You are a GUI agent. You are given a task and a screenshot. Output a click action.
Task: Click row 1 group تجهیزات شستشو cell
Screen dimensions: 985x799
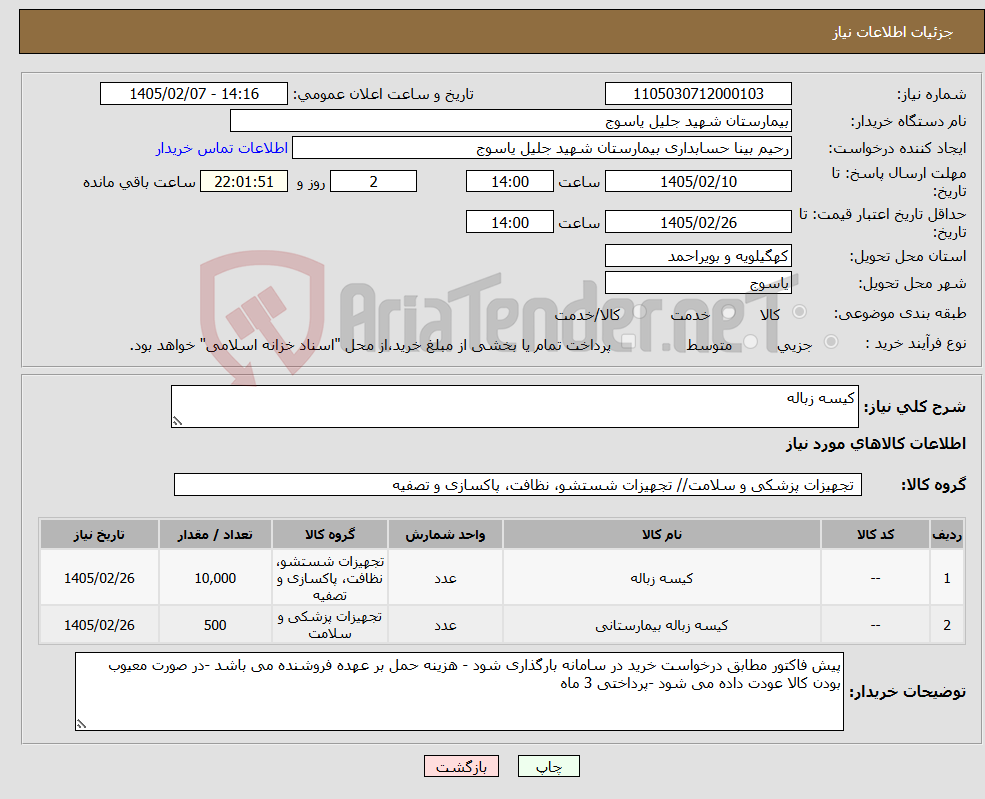(x=330, y=578)
